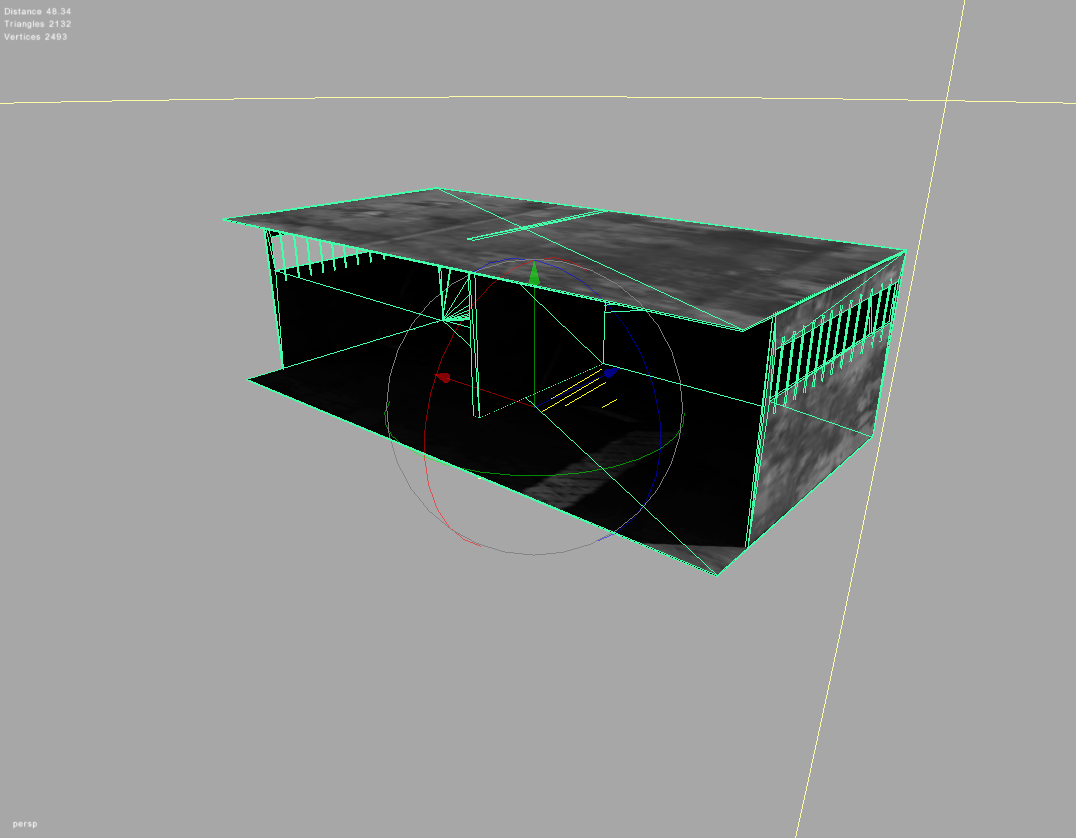Click the blue Z-axis gizmo handle
Image resolution: width=1076 pixels, height=838 pixels.
point(610,372)
